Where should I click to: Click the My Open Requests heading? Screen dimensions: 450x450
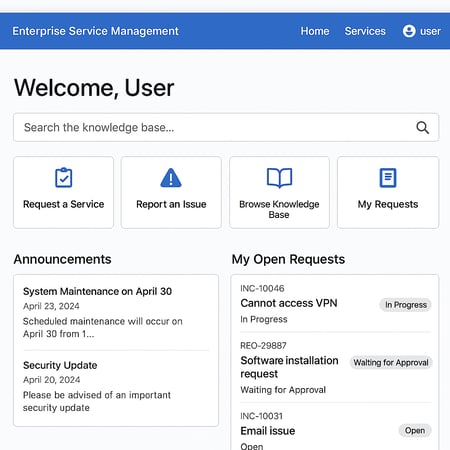point(288,259)
